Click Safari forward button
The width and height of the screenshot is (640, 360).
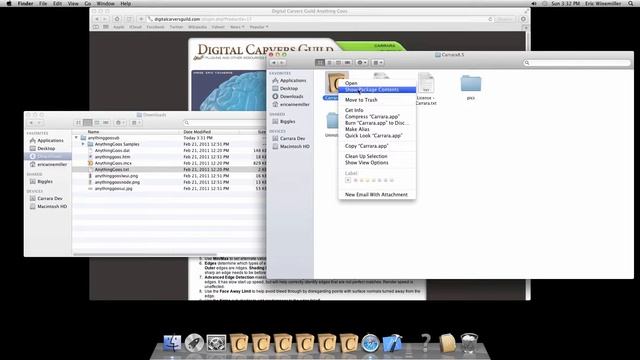(105, 19)
